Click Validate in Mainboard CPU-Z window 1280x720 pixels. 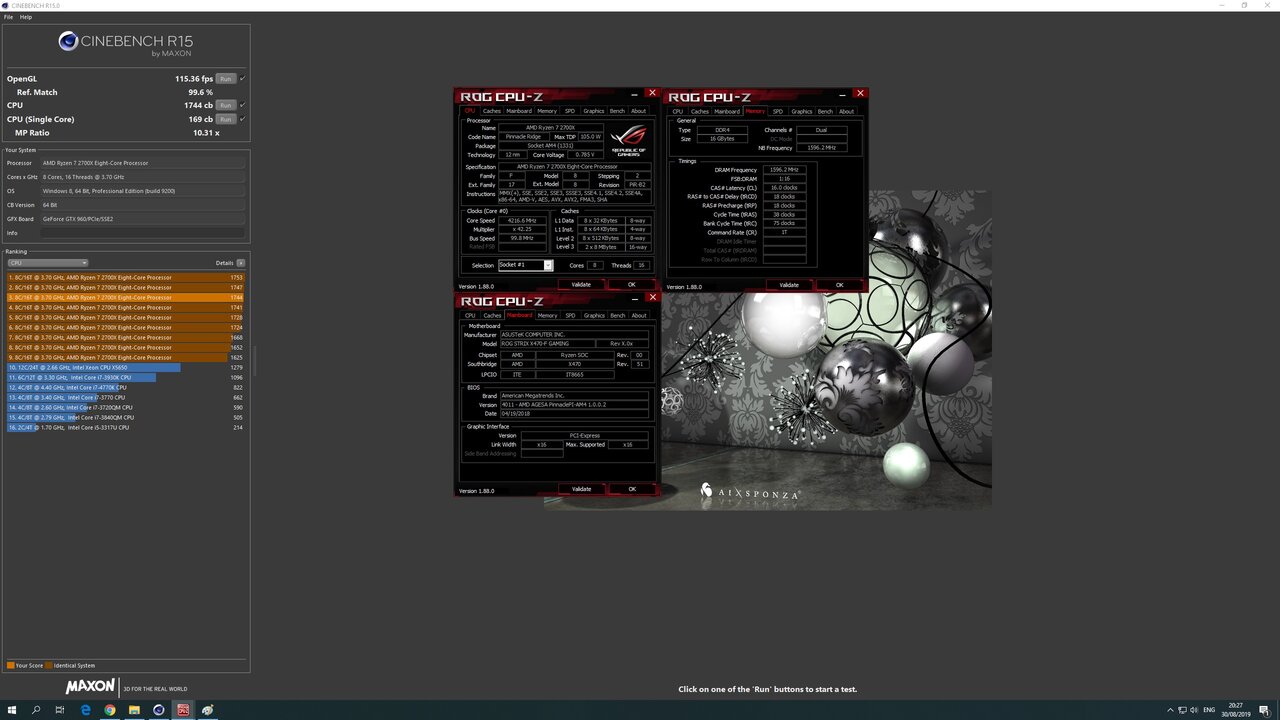[581, 489]
